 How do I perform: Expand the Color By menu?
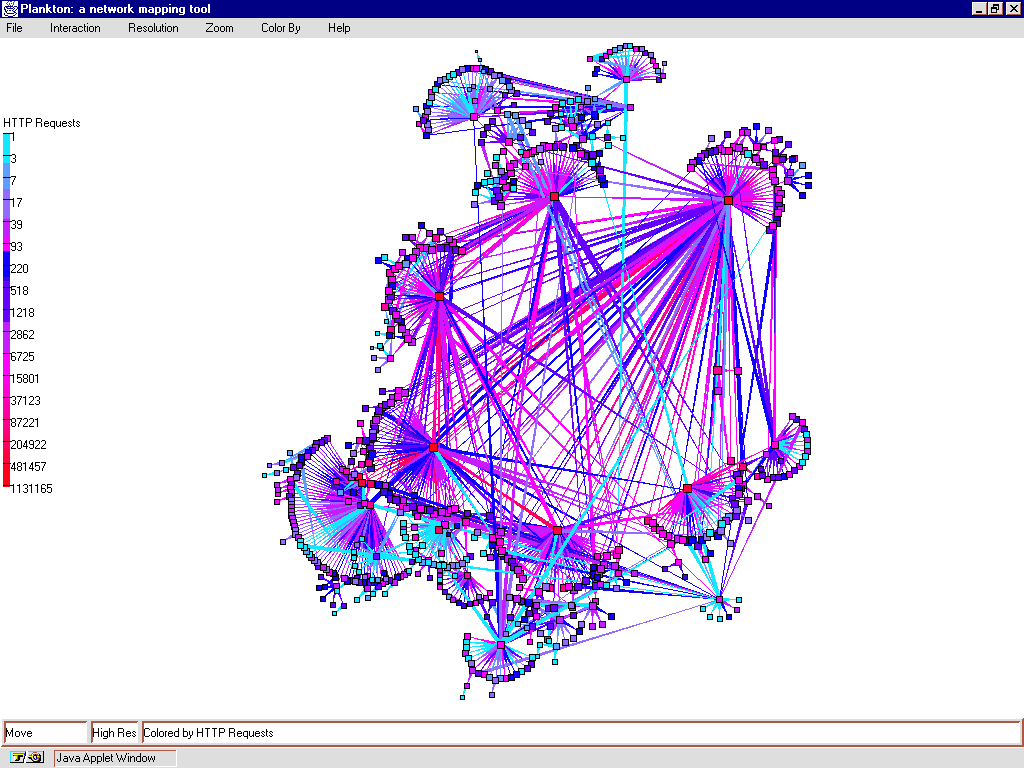(280, 28)
